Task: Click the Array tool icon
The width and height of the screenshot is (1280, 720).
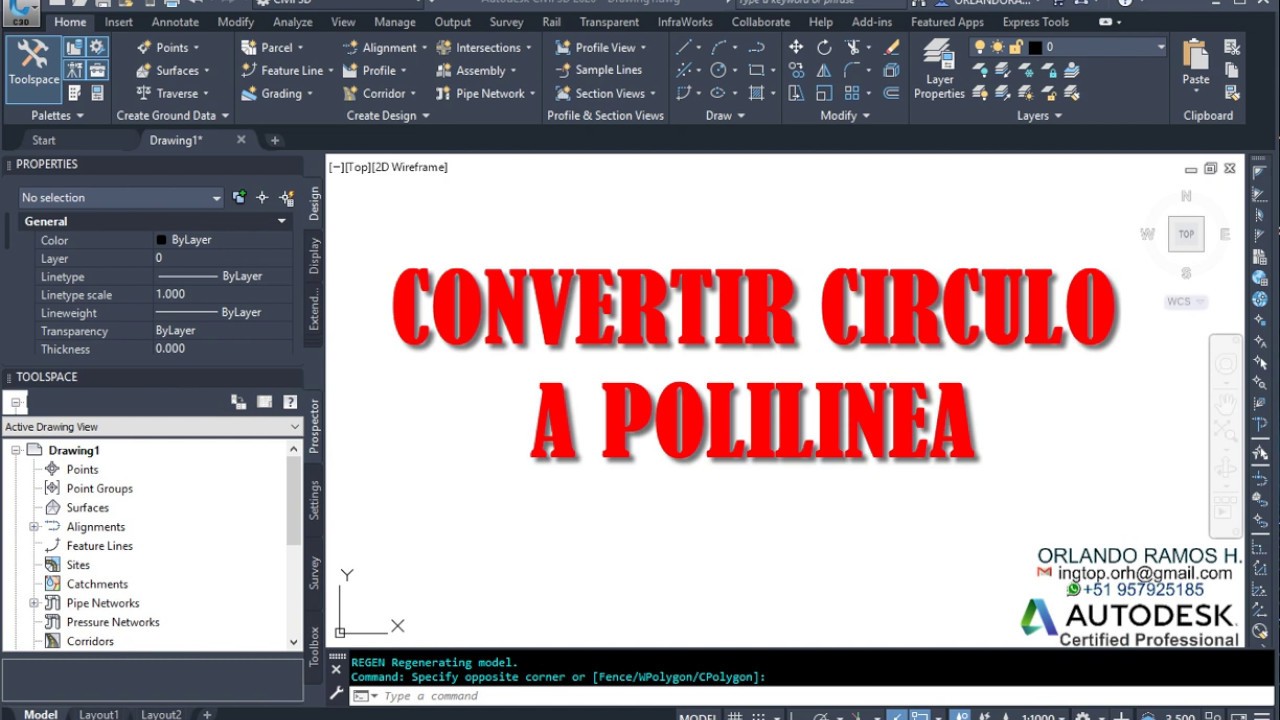Action: coord(852,93)
